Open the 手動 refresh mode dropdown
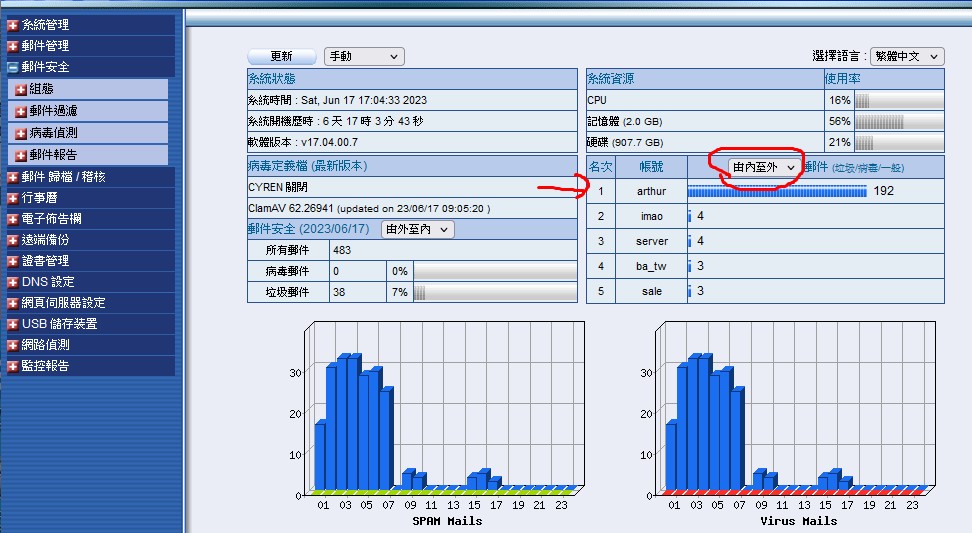The height and width of the screenshot is (533, 972). pyautogui.click(x=363, y=57)
